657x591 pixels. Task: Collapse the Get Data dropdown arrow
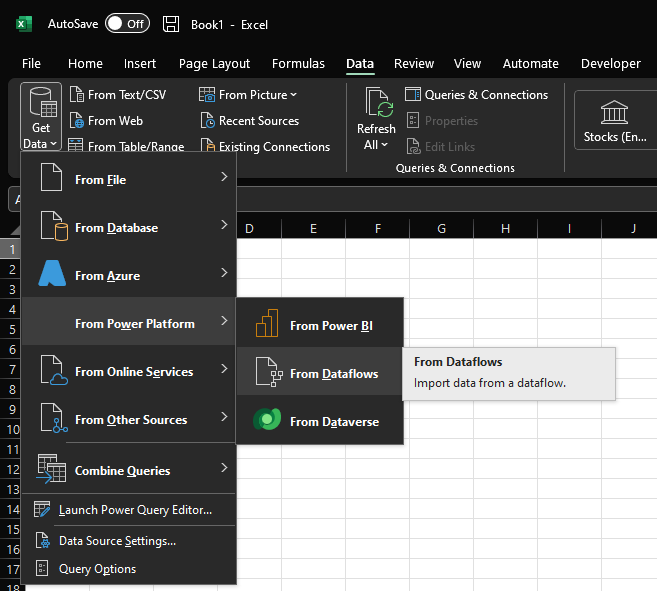pyautogui.click(x=54, y=144)
